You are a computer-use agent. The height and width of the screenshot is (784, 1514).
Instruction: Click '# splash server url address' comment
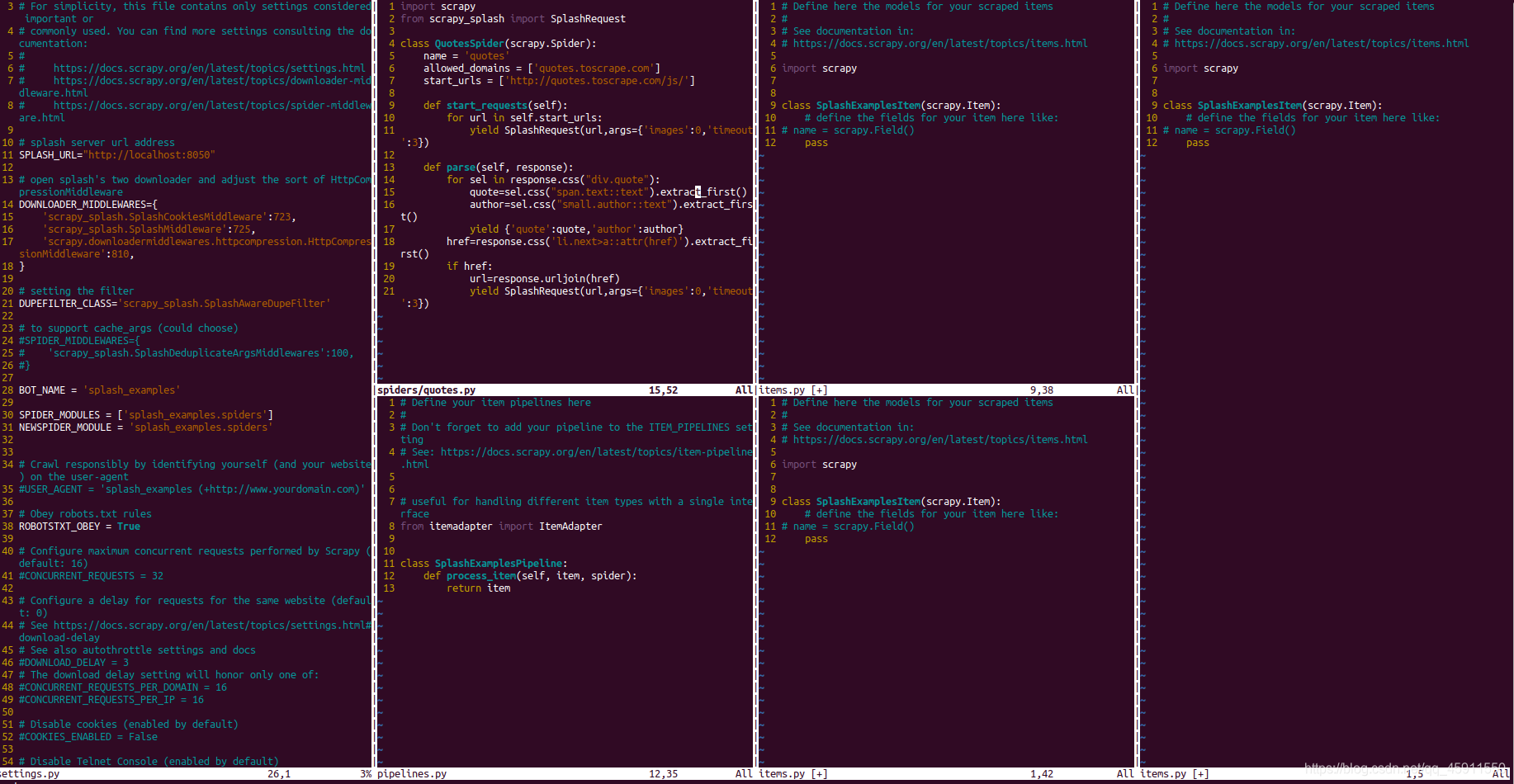(x=97, y=143)
